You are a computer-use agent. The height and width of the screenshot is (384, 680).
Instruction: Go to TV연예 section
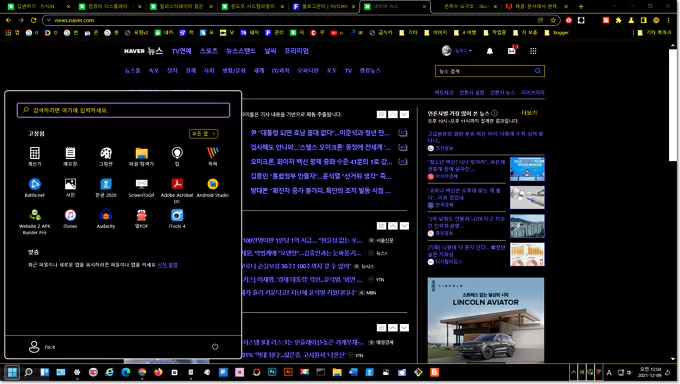tap(181, 51)
